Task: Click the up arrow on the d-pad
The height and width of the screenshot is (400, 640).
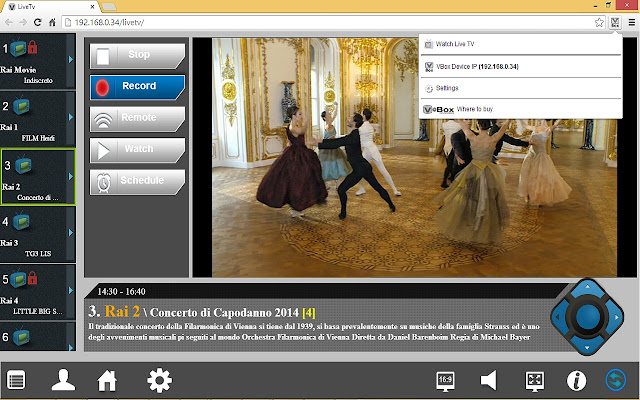Action: (587, 287)
